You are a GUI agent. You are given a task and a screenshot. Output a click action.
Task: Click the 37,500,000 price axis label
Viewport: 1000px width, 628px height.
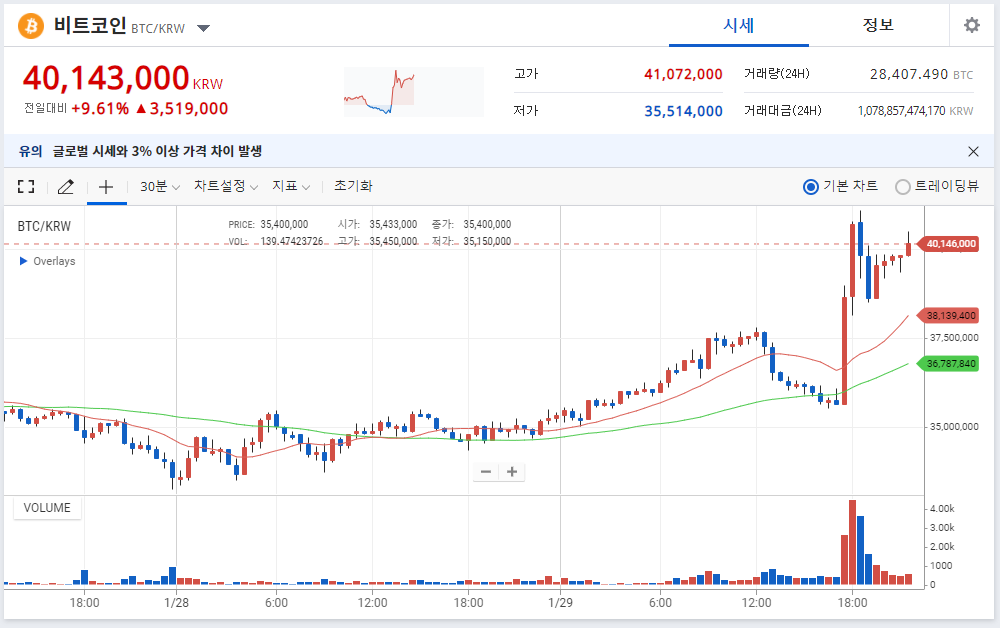[953, 337]
